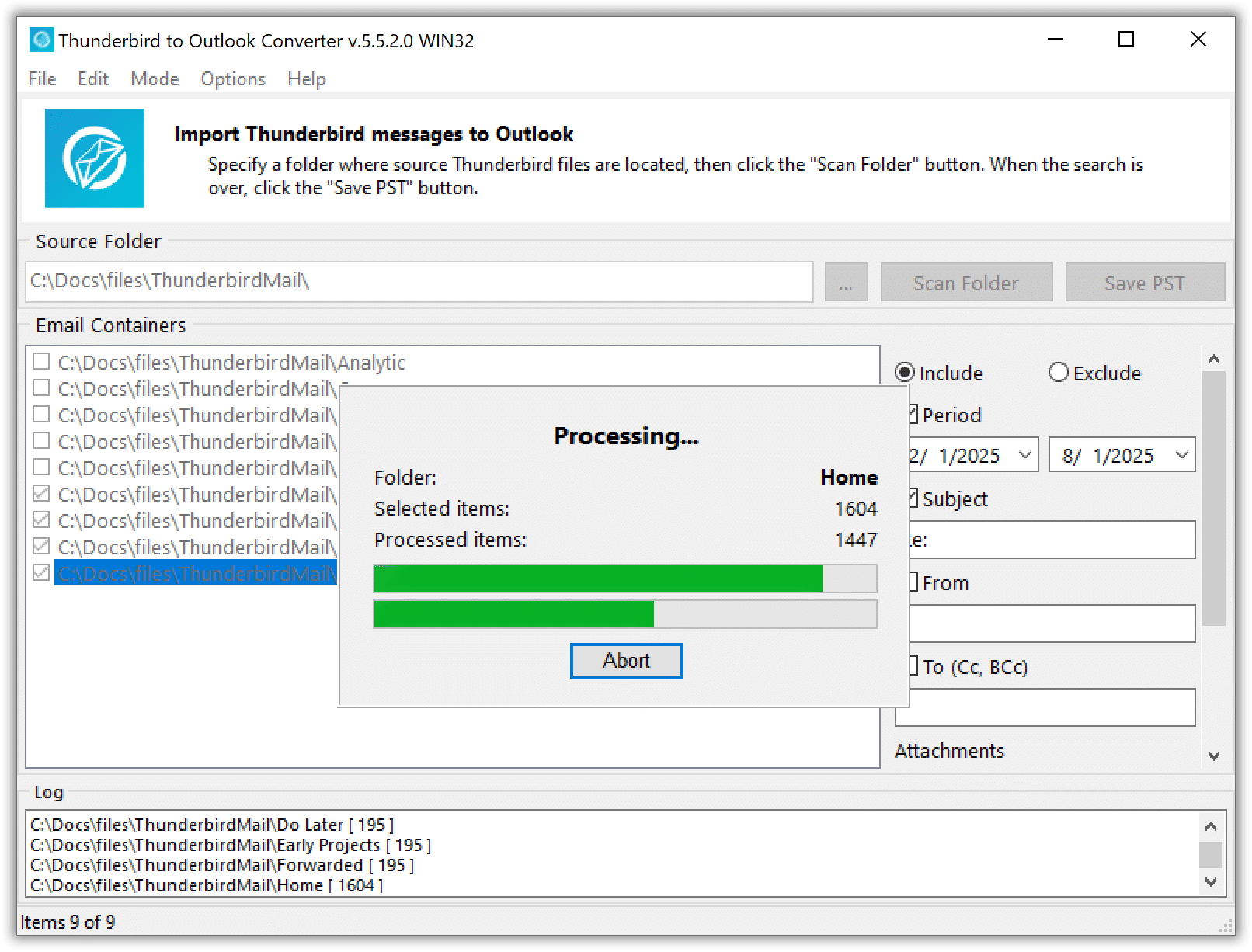Select the Include radio button

point(904,373)
